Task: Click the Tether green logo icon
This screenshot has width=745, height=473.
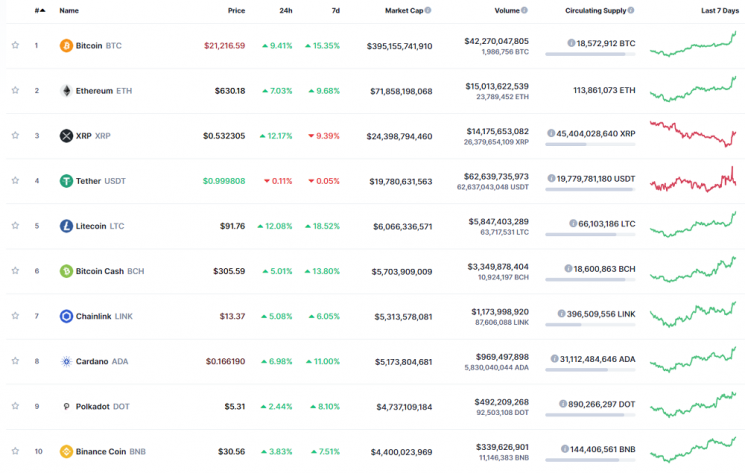Action: (66, 181)
